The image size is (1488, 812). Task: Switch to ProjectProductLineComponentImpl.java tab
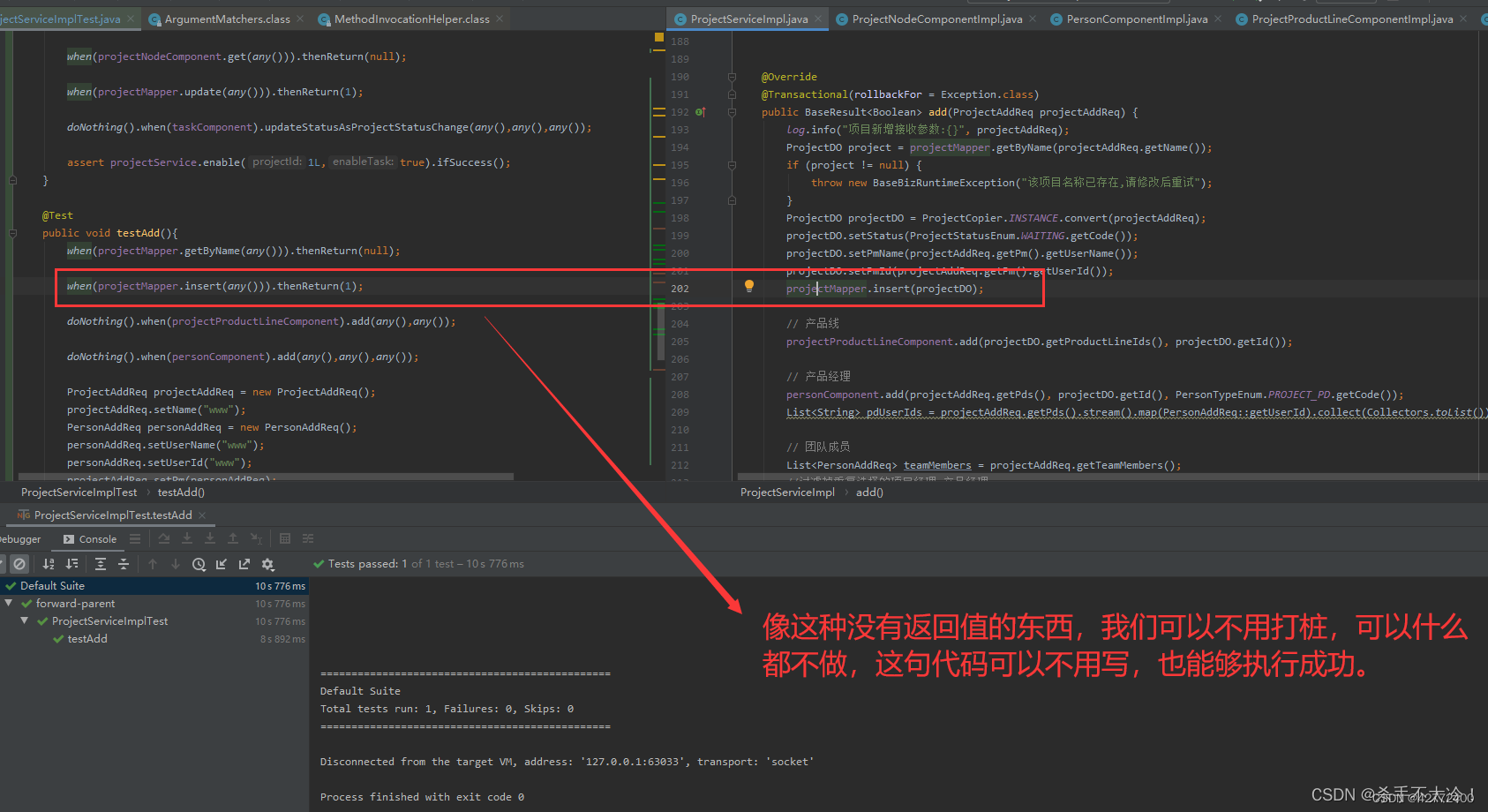point(1352,19)
